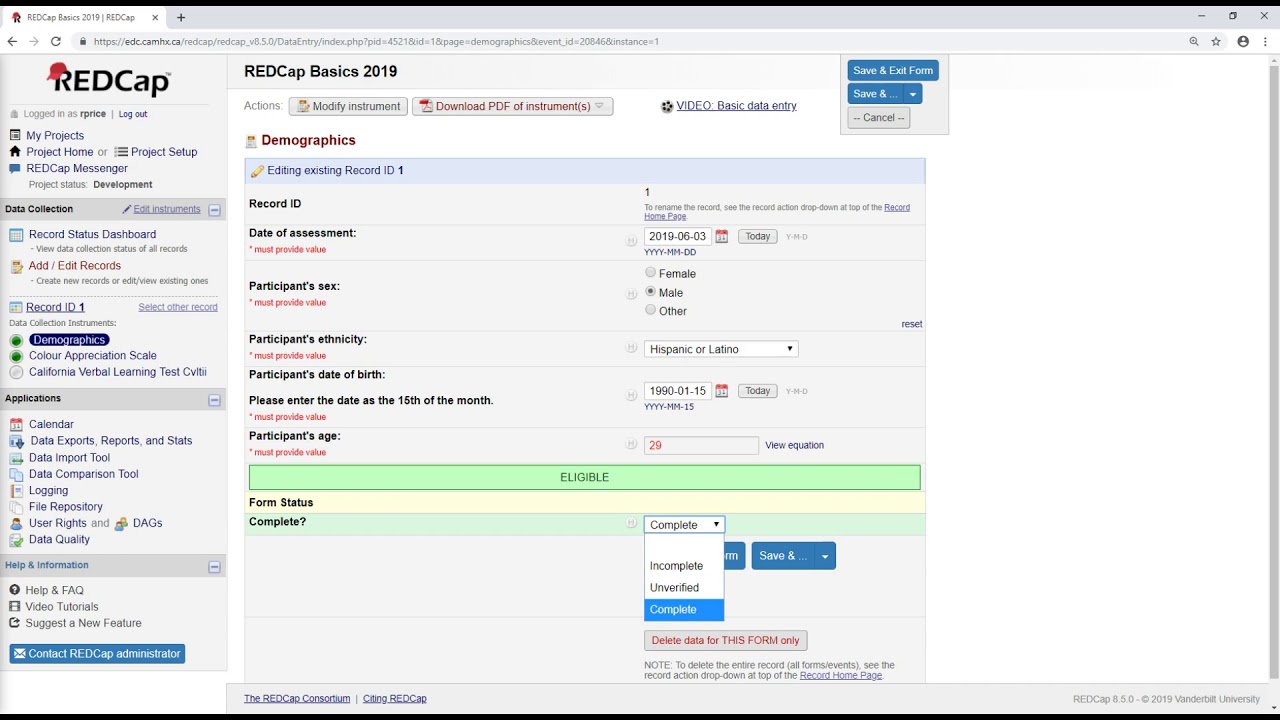The height and width of the screenshot is (720, 1280).
Task: Click the Date of assessment input field
Action: 677,237
